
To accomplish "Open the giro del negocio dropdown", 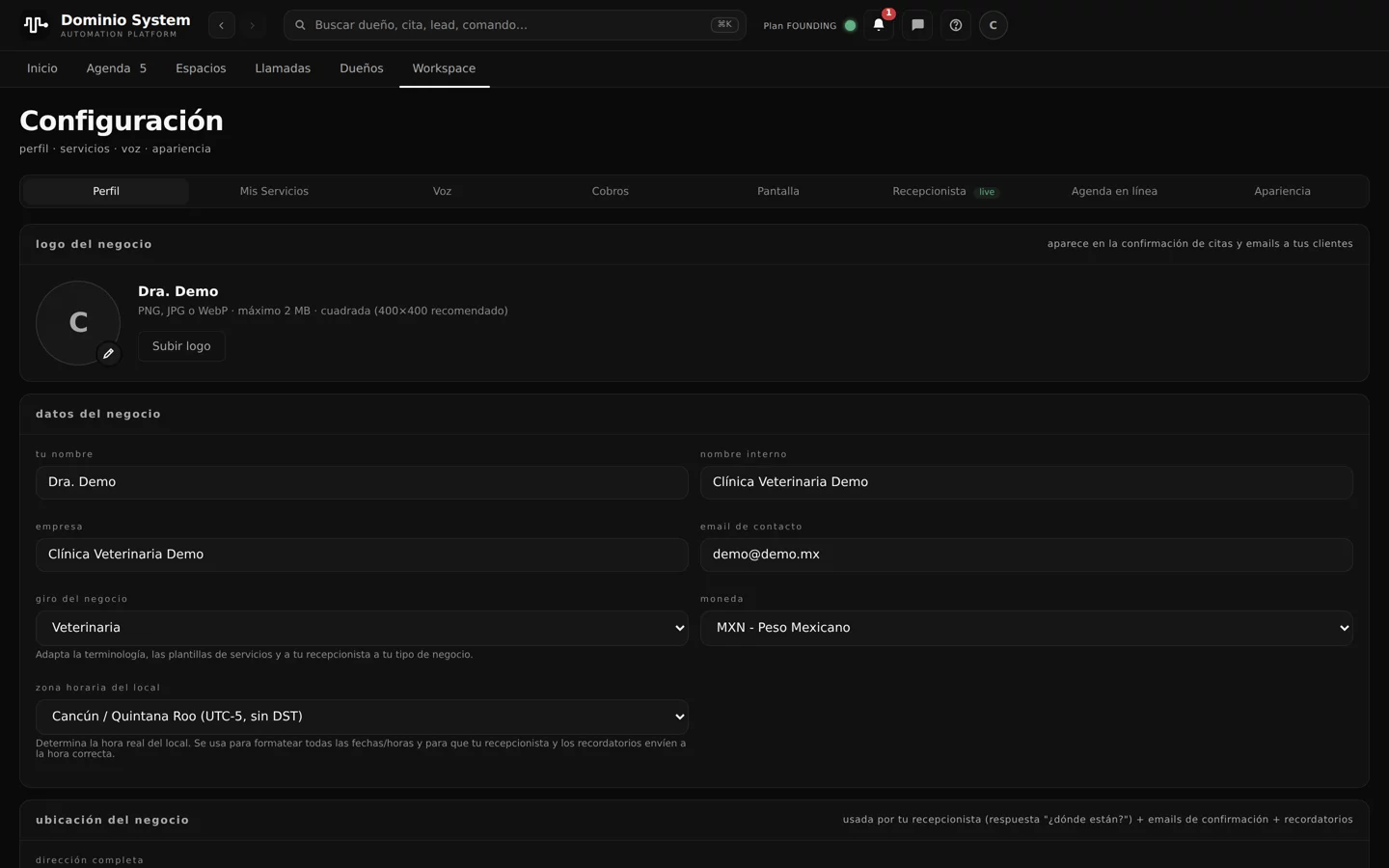I will [362, 628].
